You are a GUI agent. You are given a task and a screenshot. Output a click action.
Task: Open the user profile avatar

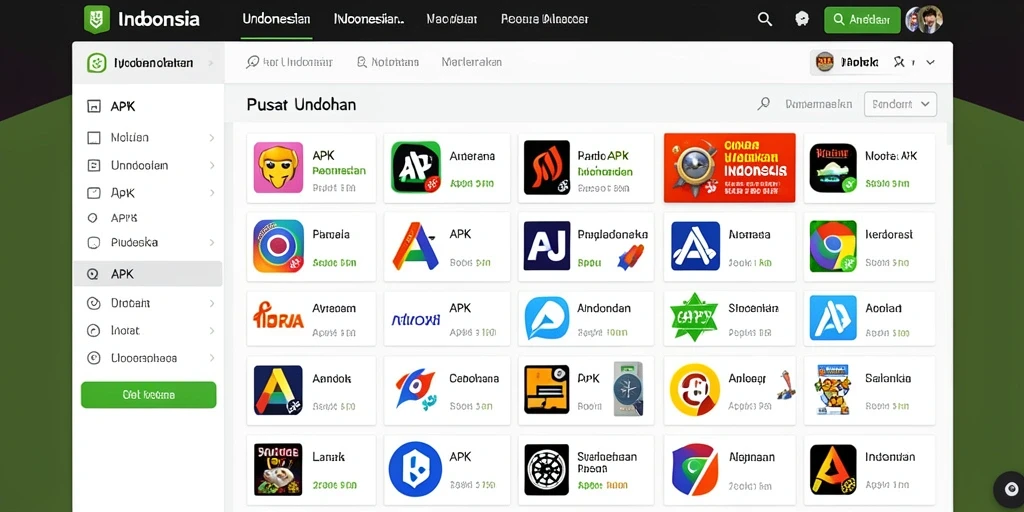coord(923,20)
